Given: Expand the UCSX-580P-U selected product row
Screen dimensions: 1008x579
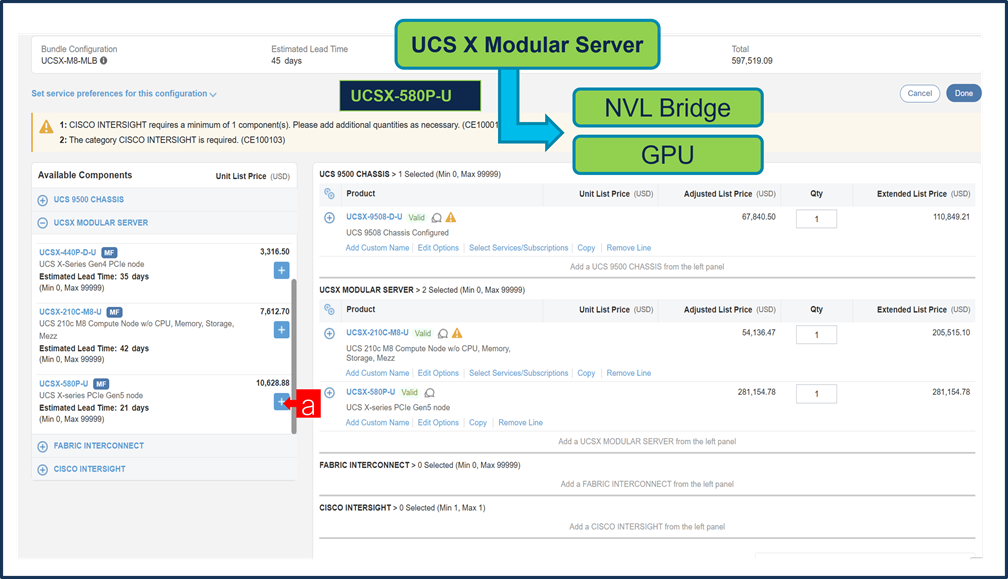Looking at the screenshot, I should tap(329, 393).
